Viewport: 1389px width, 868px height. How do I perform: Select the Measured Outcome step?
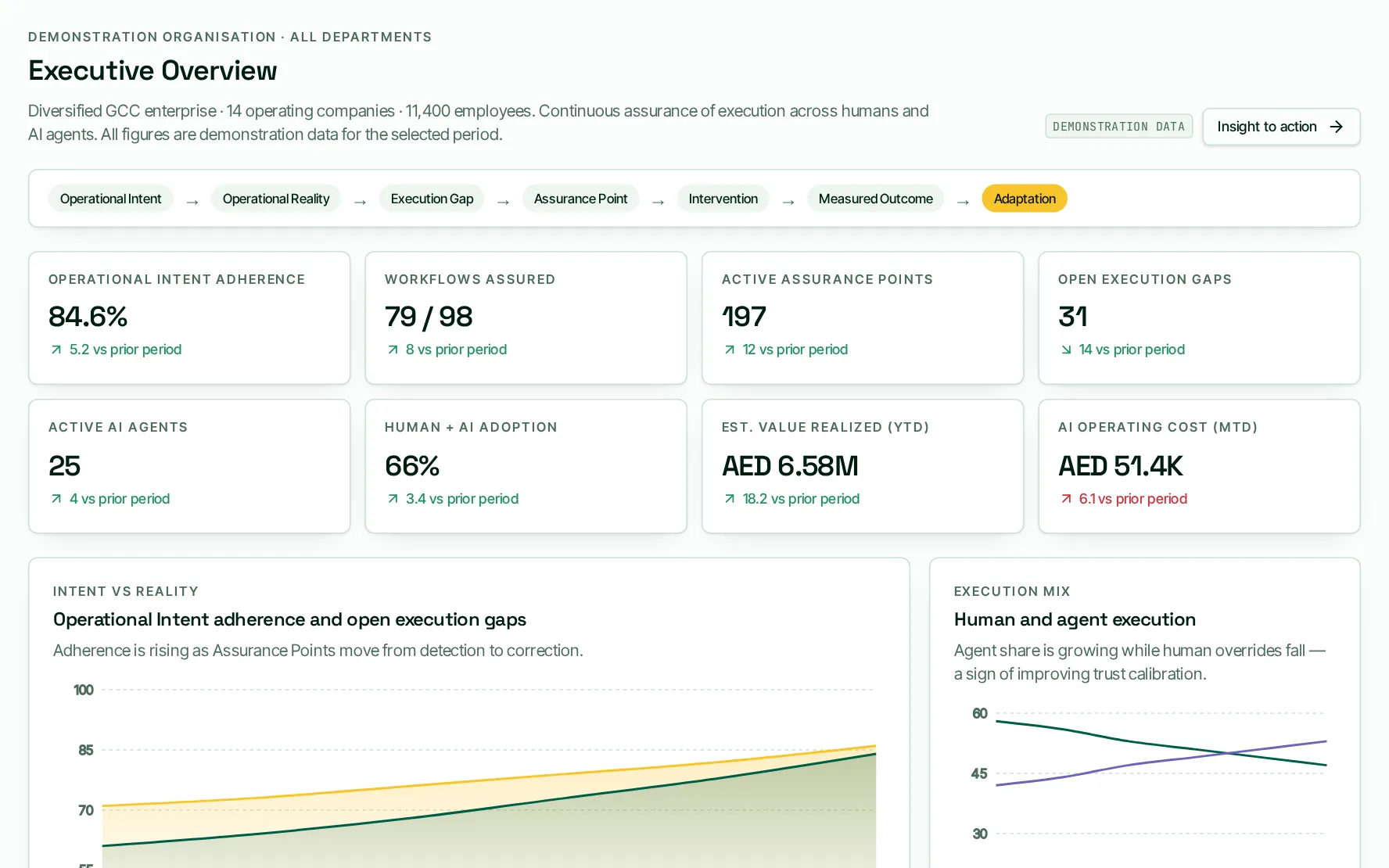875,199
